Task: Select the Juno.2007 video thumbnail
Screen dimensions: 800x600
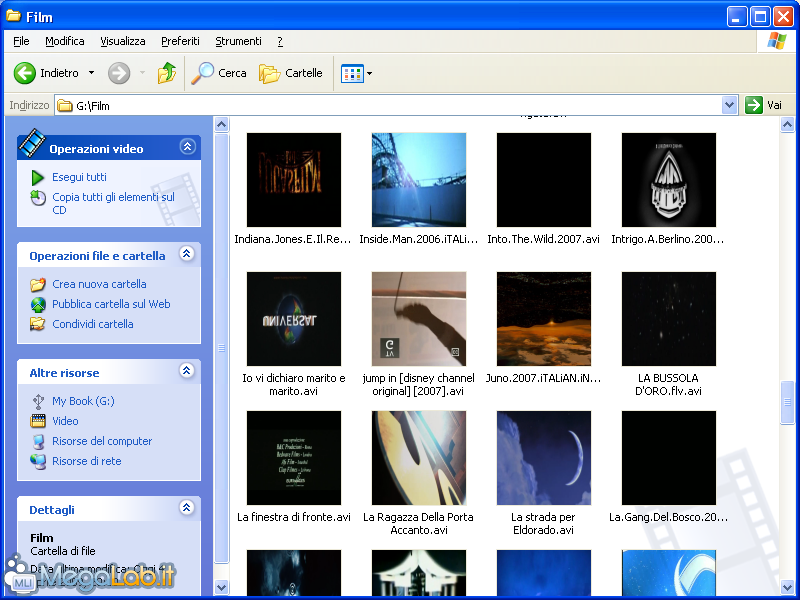Action: [x=544, y=319]
